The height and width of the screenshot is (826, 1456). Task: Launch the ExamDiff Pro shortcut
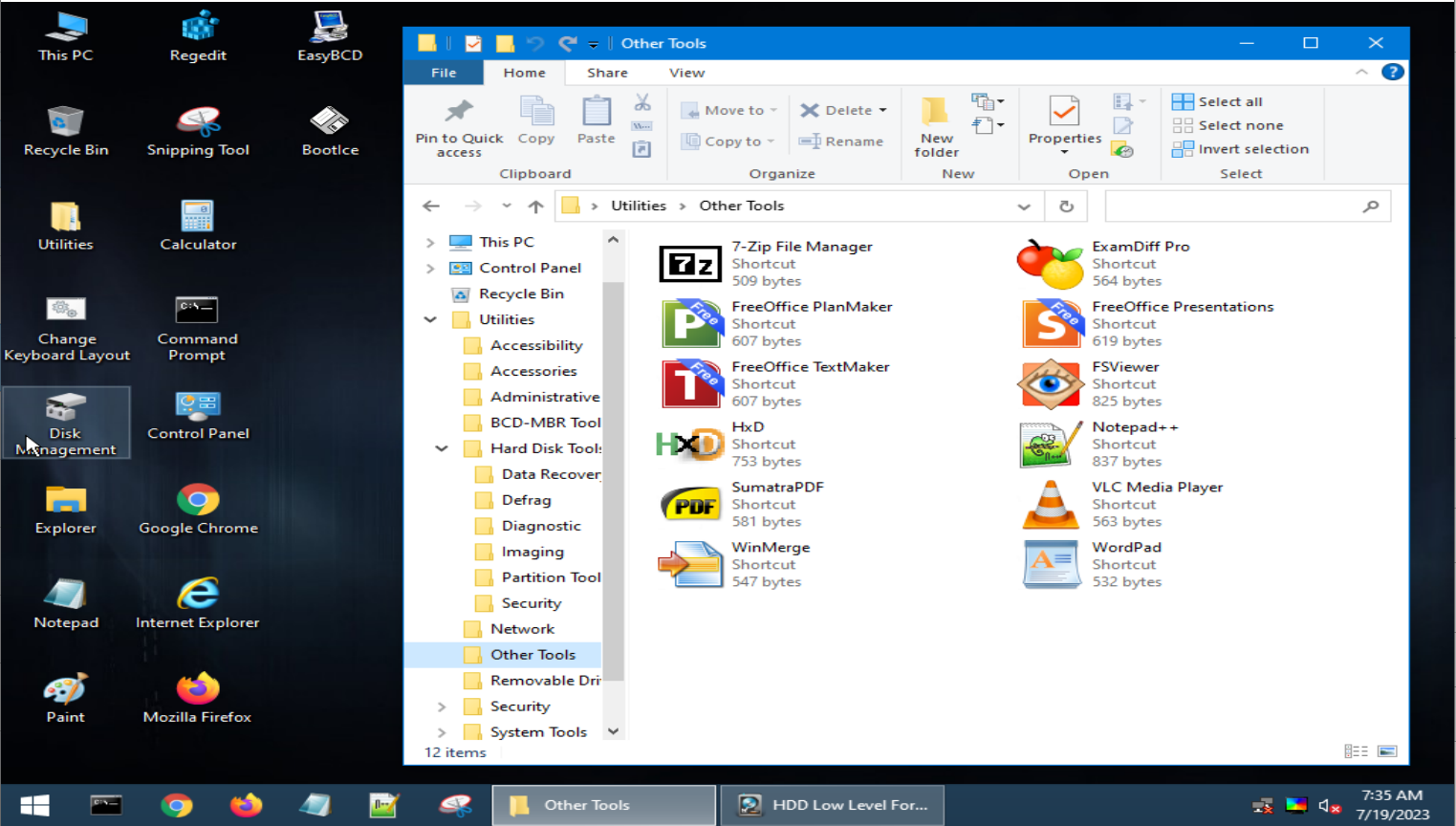point(1103,263)
